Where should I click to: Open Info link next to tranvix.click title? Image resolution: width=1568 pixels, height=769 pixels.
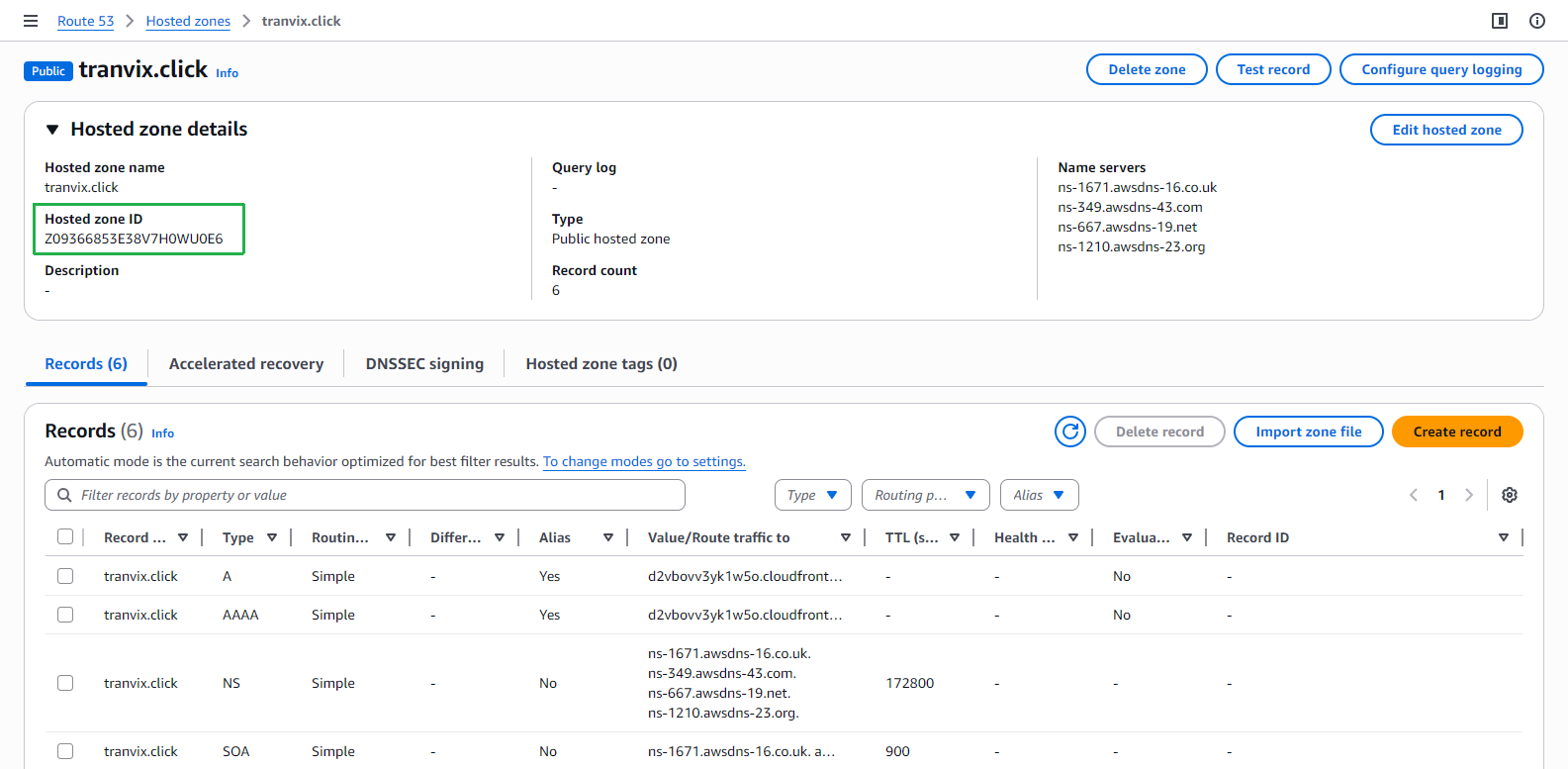click(227, 73)
